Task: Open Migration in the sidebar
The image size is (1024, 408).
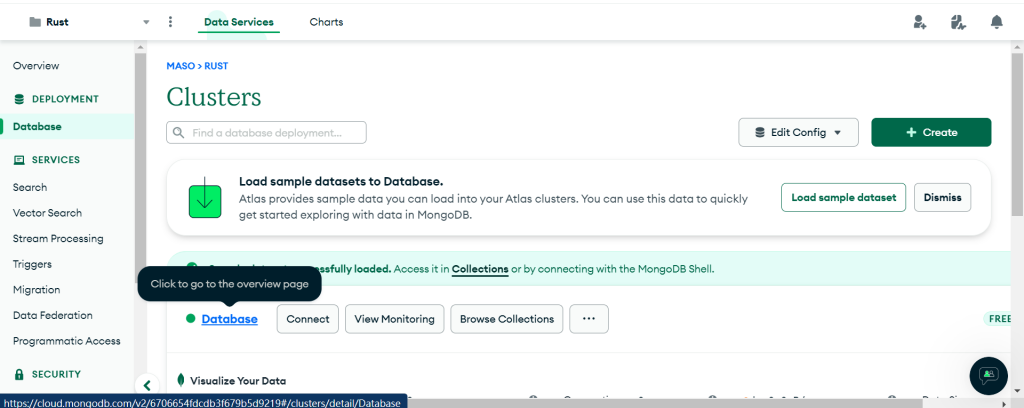Action: pyautogui.click(x=37, y=290)
